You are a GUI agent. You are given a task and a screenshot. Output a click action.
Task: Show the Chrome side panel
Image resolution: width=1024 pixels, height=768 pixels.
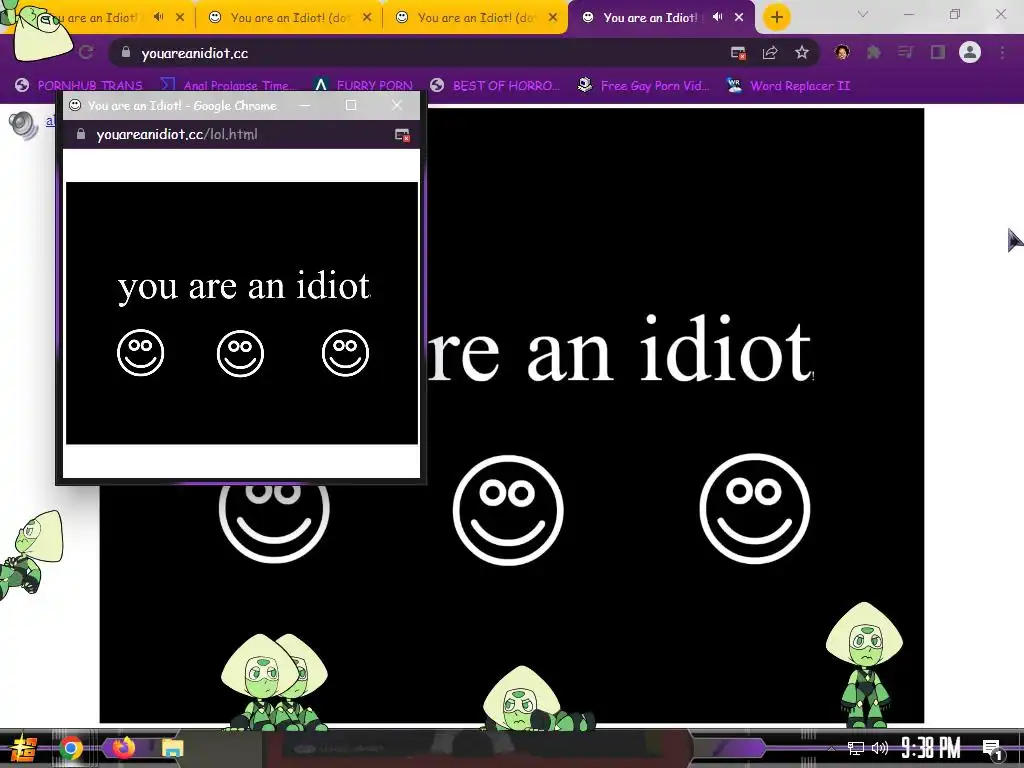pyautogui.click(x=938, y=52)
